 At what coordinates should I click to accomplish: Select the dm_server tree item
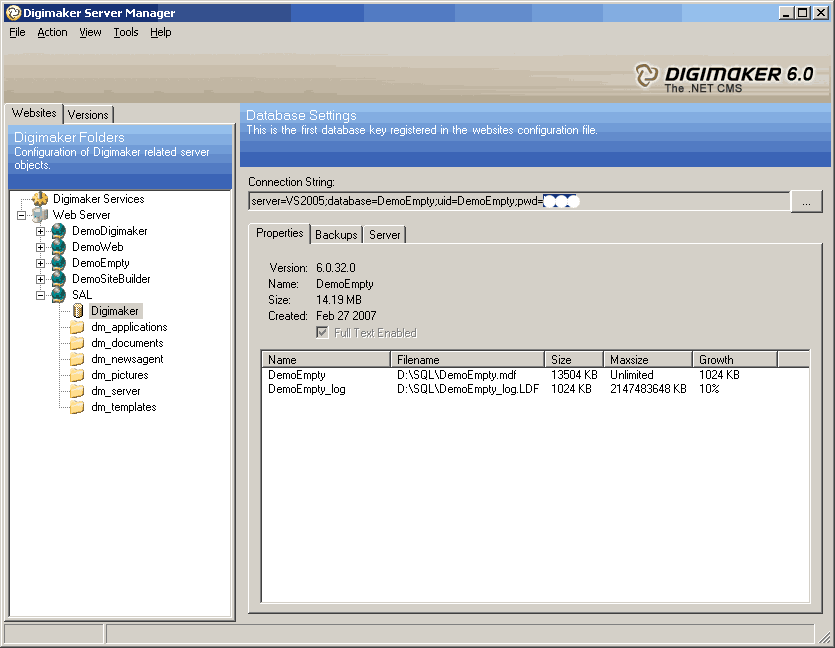(x=116, y=391)
